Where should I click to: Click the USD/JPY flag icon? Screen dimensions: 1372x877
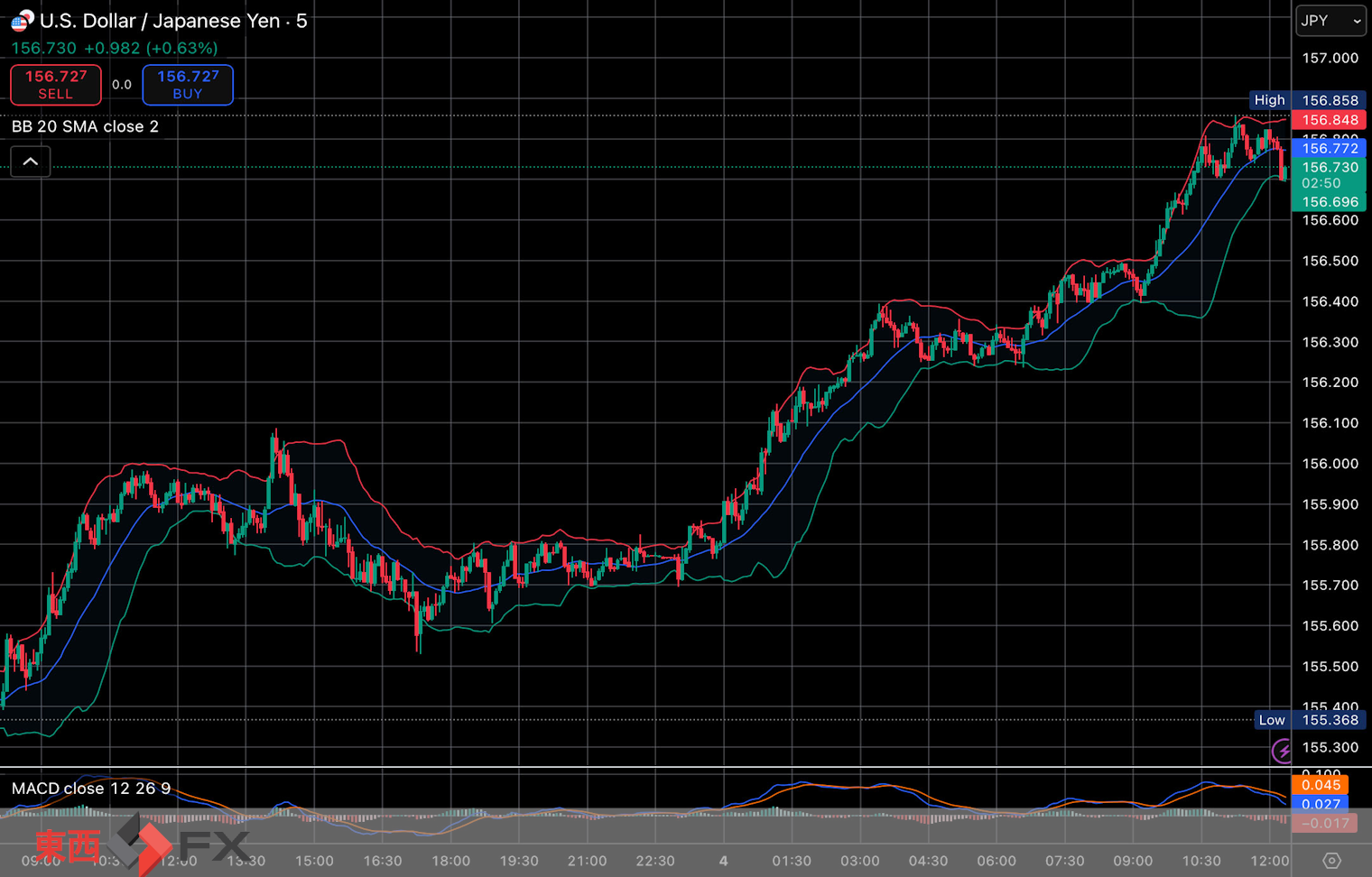pos(22,21)
